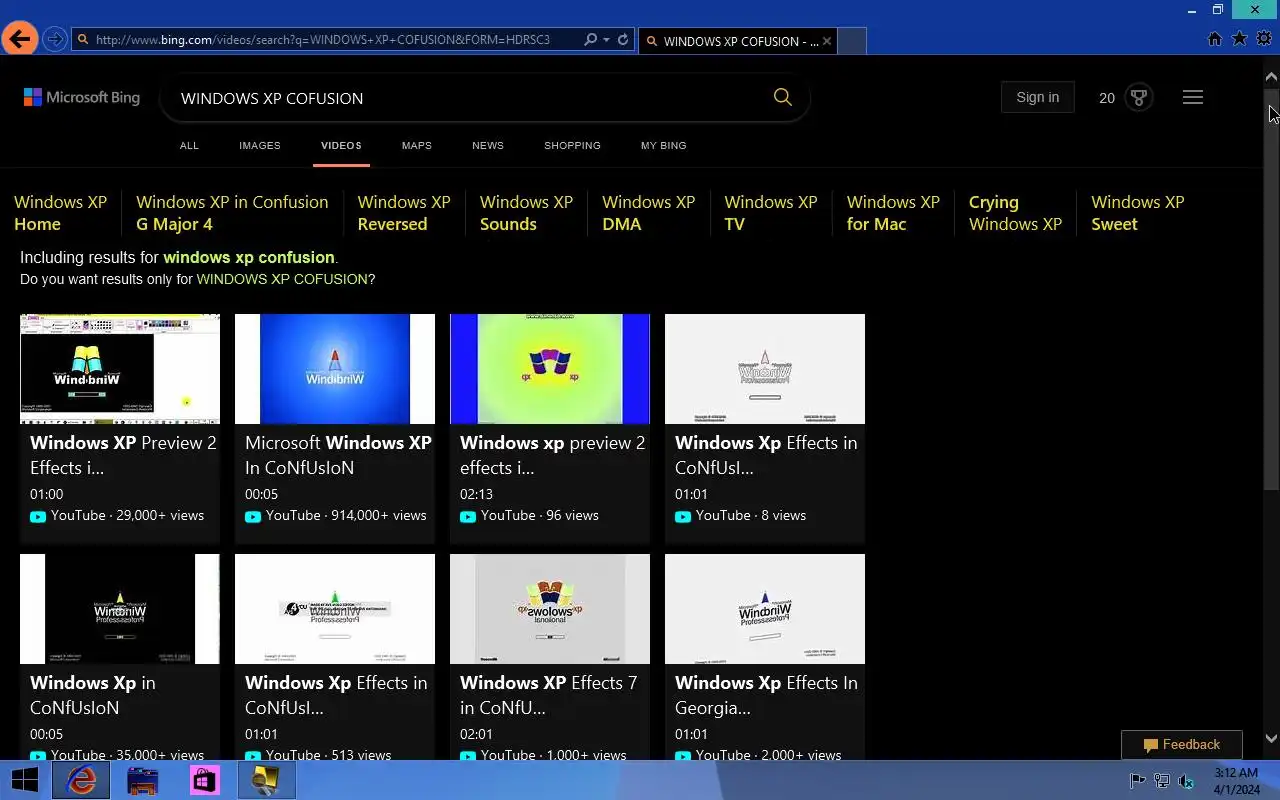Click the address bar search magnifier icon
Screen dimensions: 1280x800
coord(590,40)
